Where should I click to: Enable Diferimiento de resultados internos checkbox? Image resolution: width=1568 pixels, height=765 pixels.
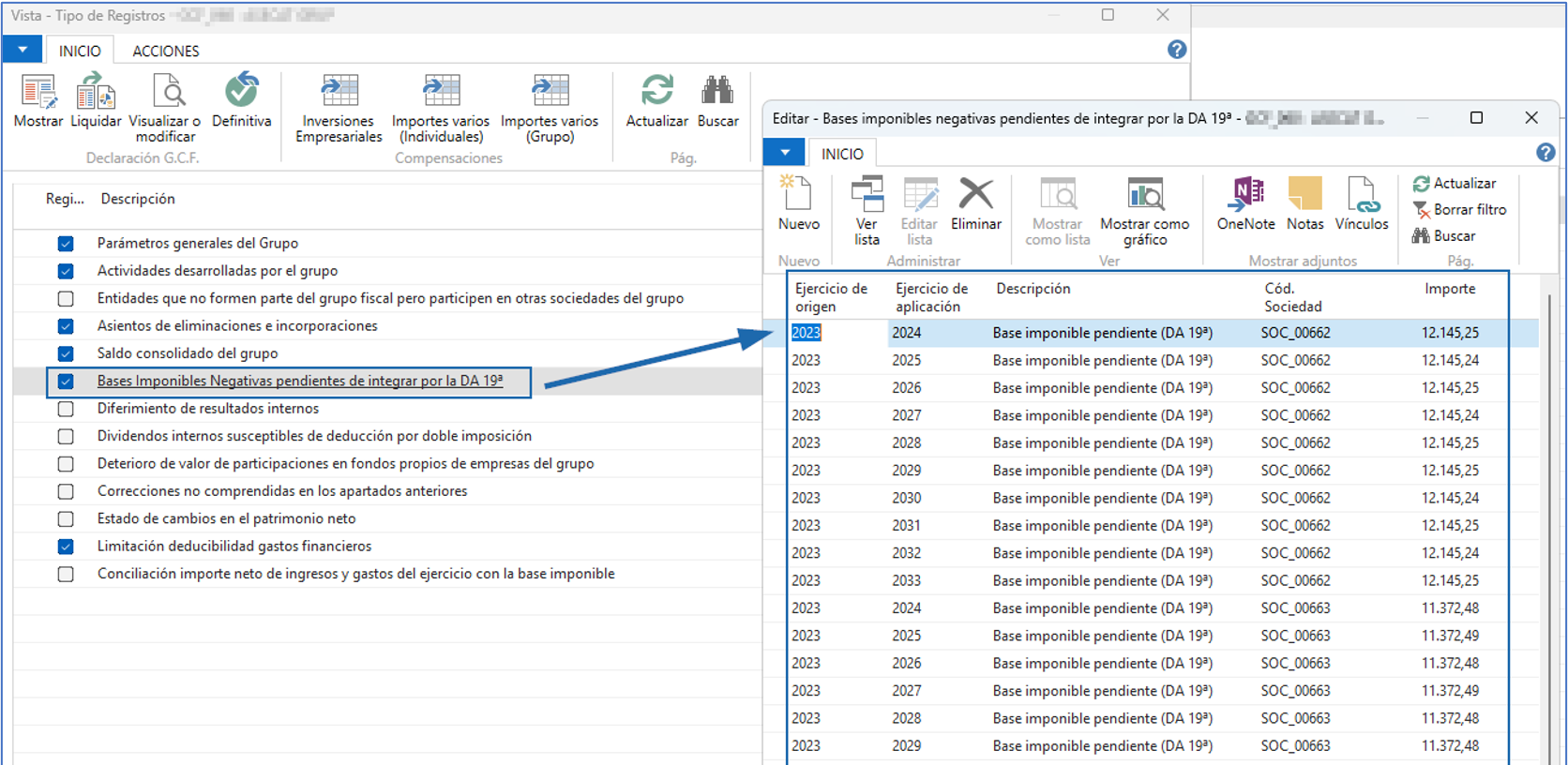coord(66,409)
